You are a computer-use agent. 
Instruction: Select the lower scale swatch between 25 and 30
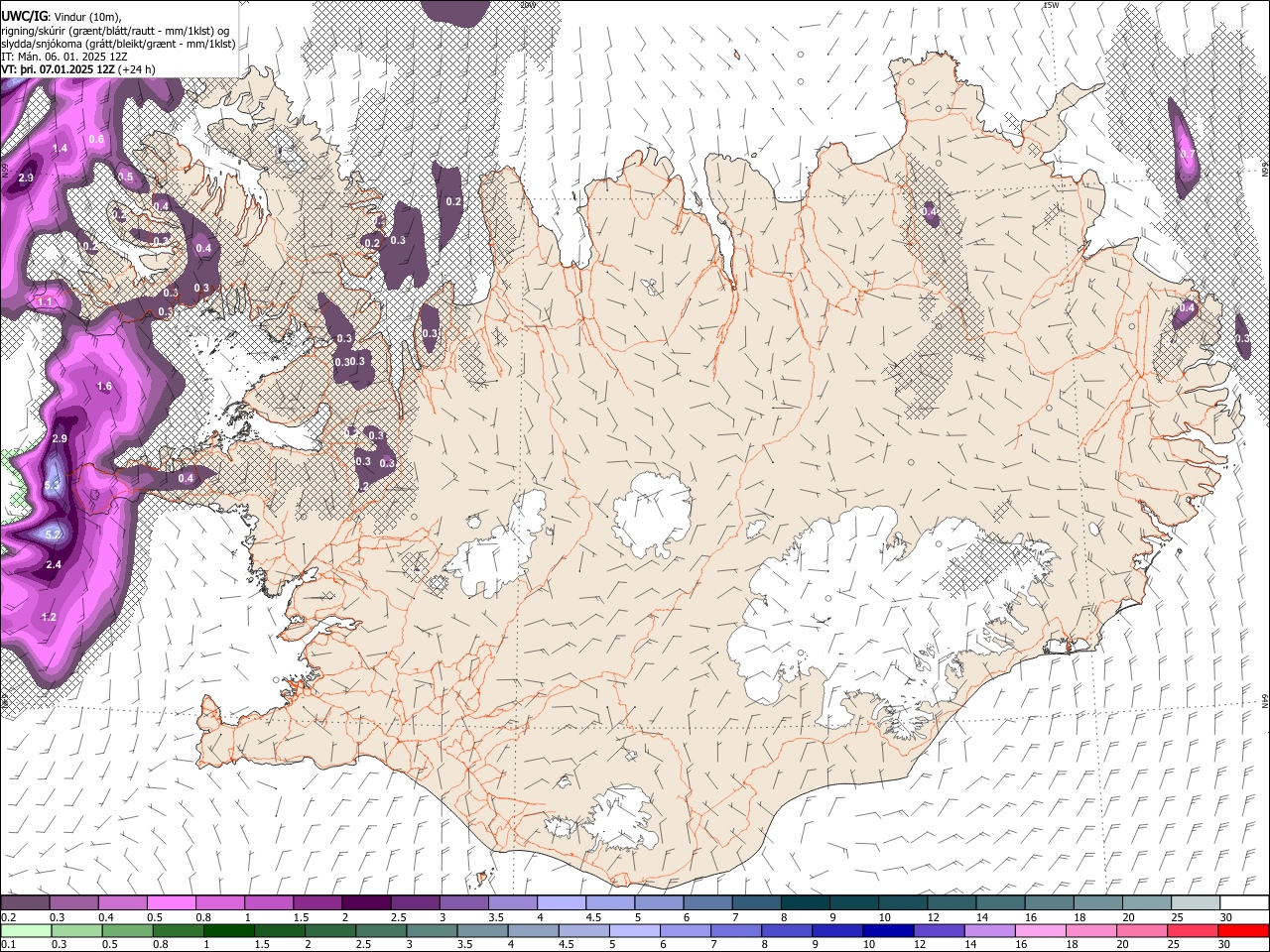click(x=1193, y=930)
